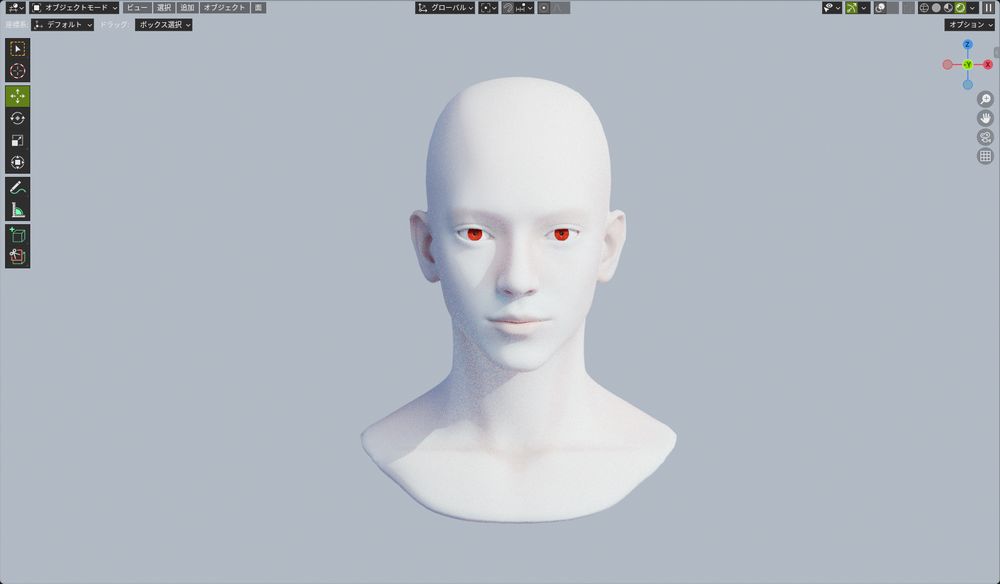Open the グローバル orientation dropdown

445,8
